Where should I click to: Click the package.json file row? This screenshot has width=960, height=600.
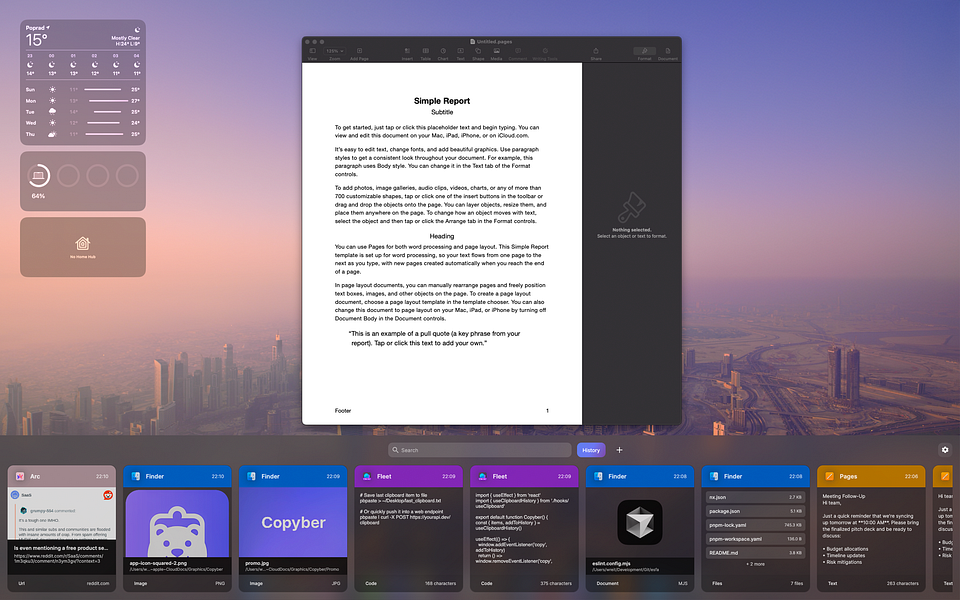click(x=756, y=511)
